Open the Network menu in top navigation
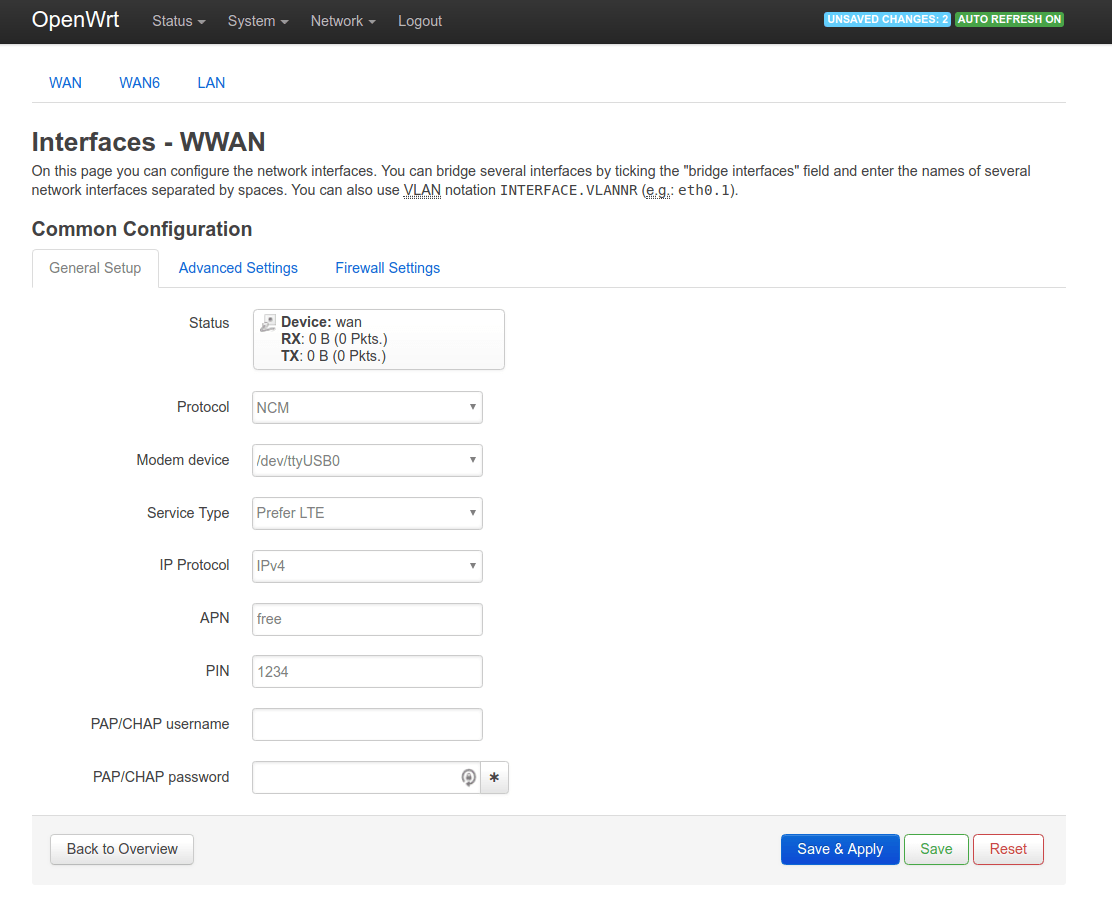The height and width of the screenshot is (902, 1112). tap(343, 21)
